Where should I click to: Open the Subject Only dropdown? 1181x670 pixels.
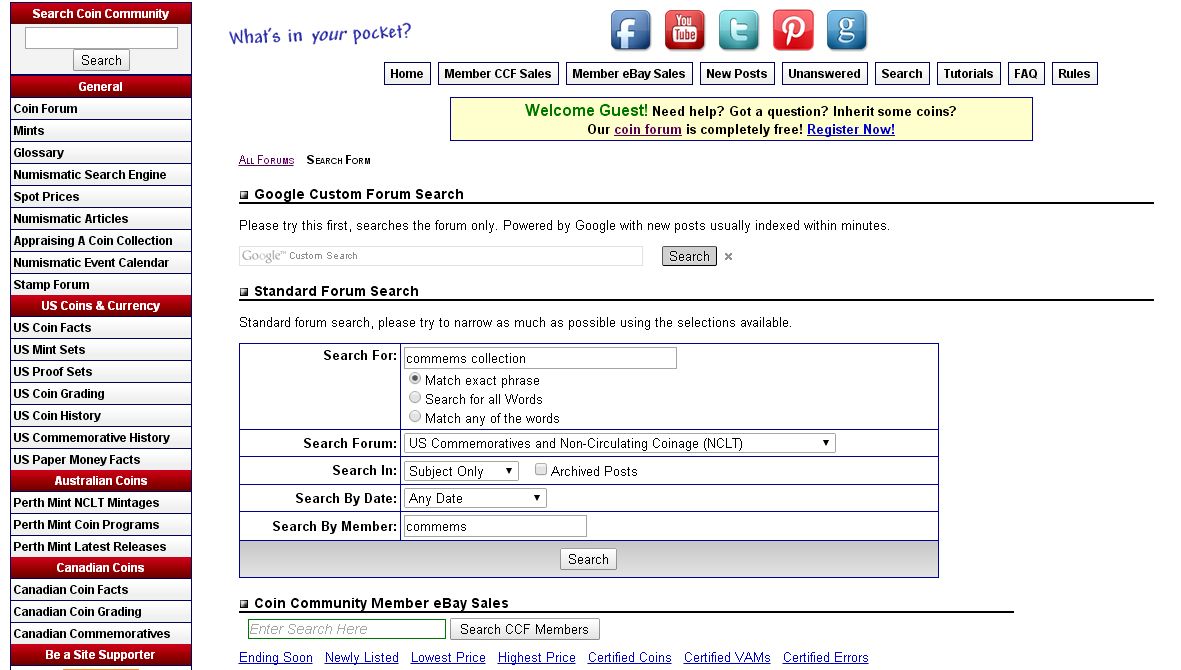[x=461, y=471]
